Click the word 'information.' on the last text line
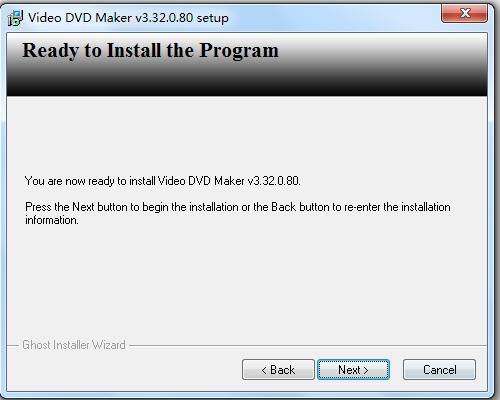This screenshot has width=500, height=400. [x=52, y=220]
